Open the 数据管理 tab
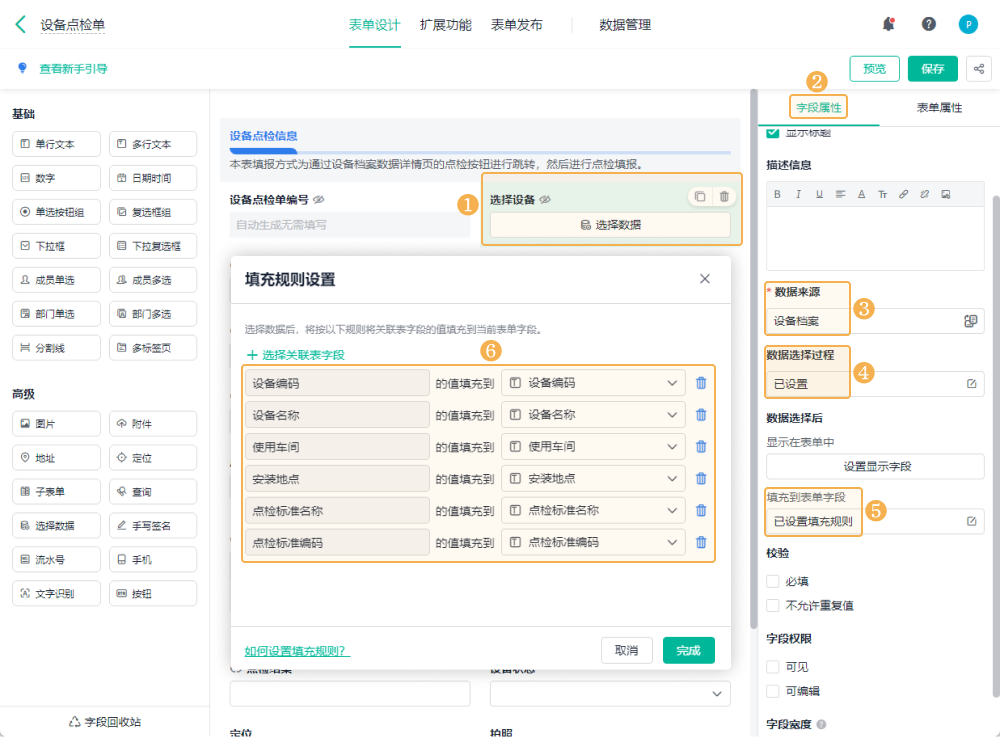Image resolution: width=1000 pixels, height=737 pixels. click(625, 25)
